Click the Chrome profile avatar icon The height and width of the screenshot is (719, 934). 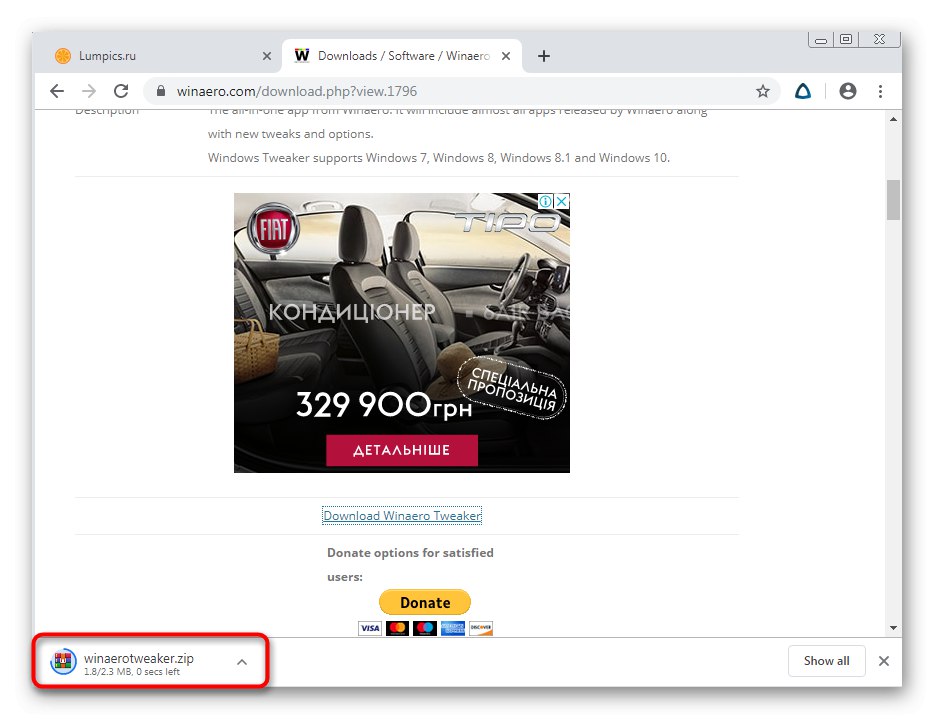(x=847, y=90)
